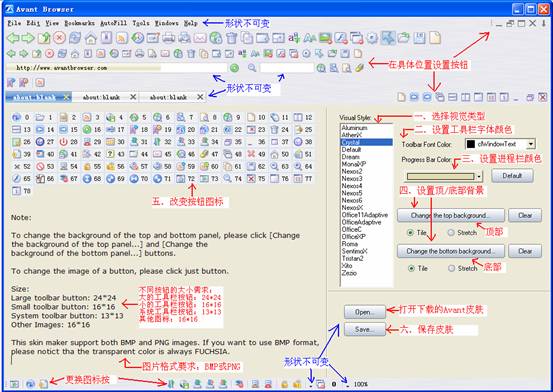Viewport: 553px width, 392px height.
Task: Click the 100% zoom indicator in status bar
Action: (x=360, y=384)
